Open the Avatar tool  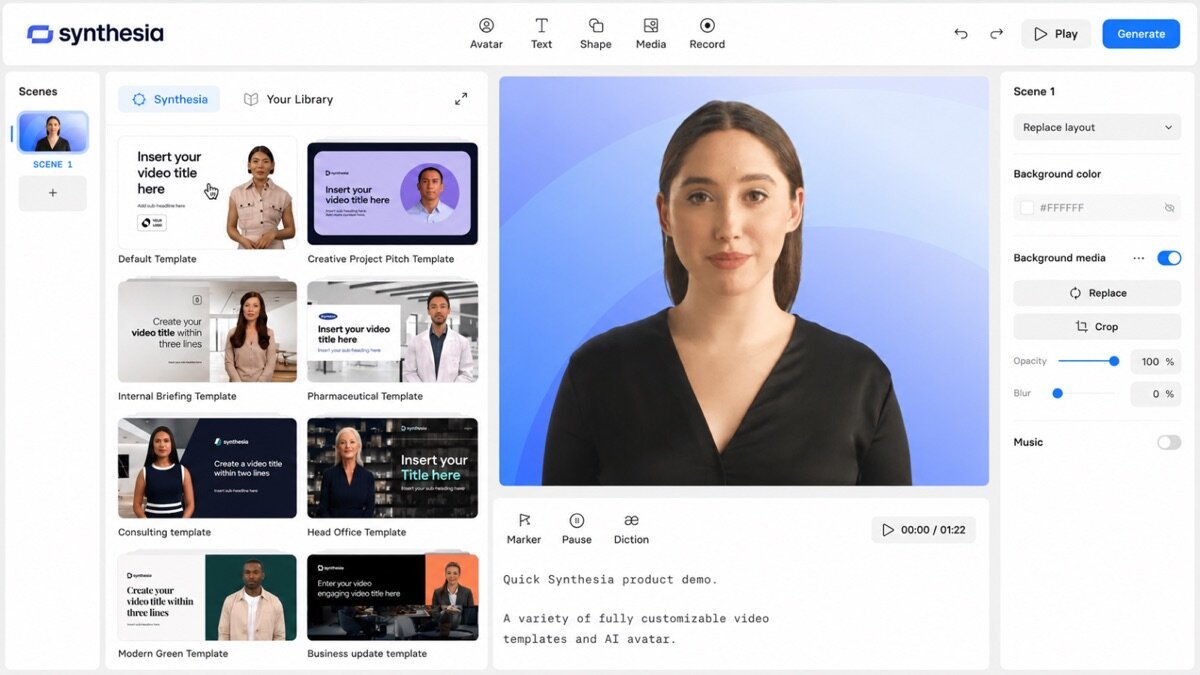coord(486,33)
